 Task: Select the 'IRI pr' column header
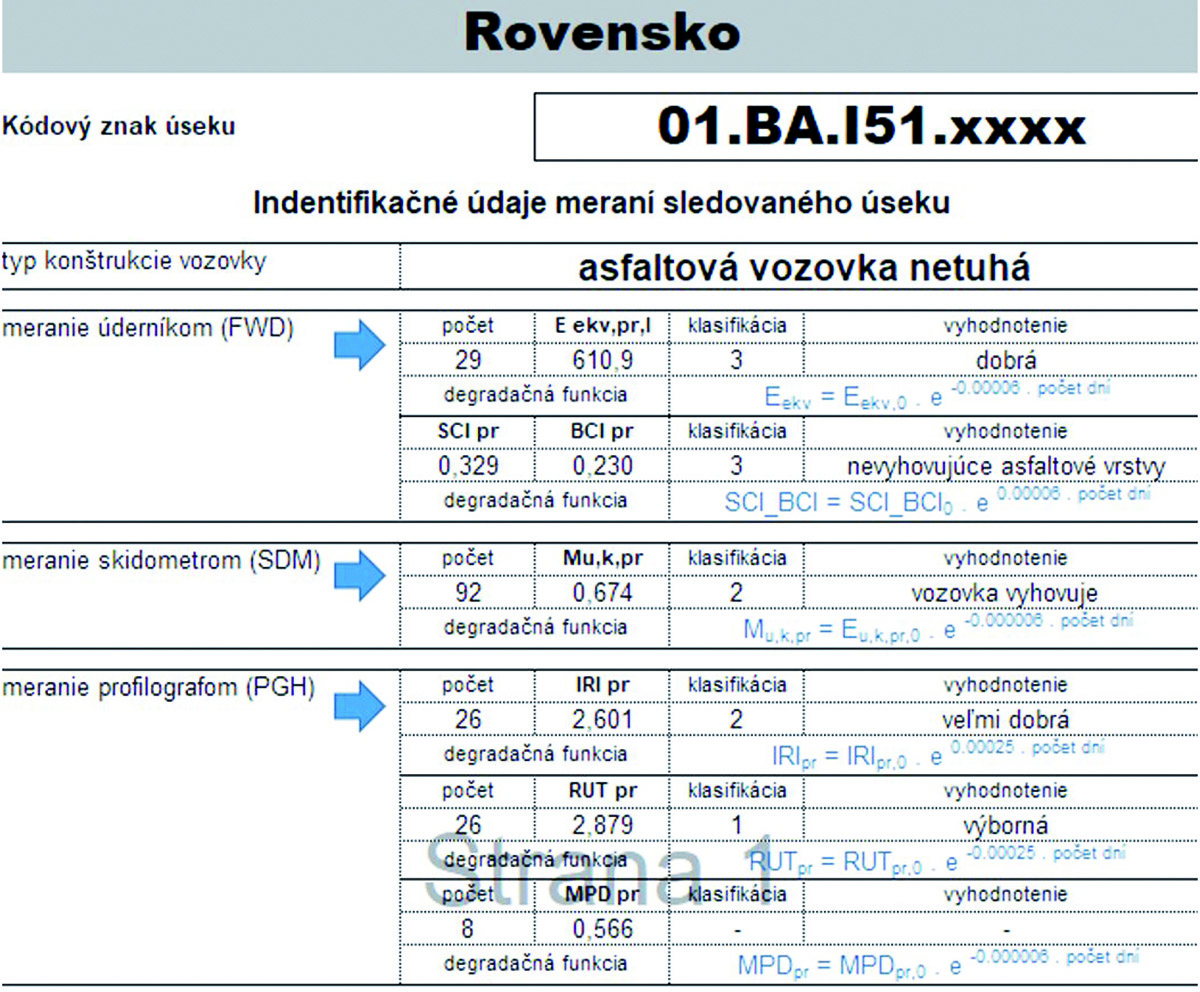coord(601,685)
